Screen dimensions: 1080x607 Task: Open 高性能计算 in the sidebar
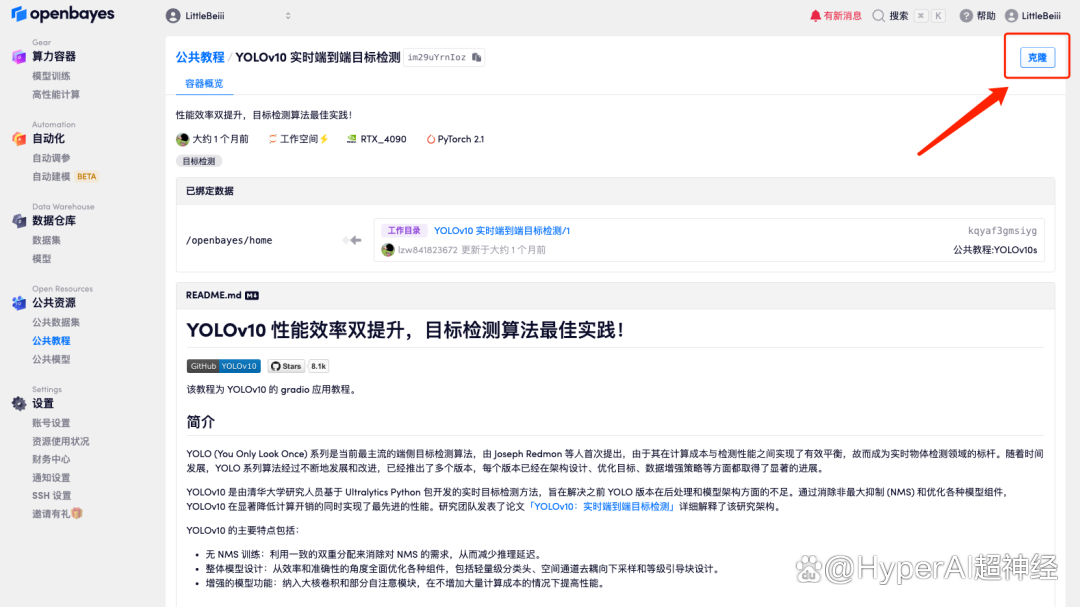[x=56, y=94]
